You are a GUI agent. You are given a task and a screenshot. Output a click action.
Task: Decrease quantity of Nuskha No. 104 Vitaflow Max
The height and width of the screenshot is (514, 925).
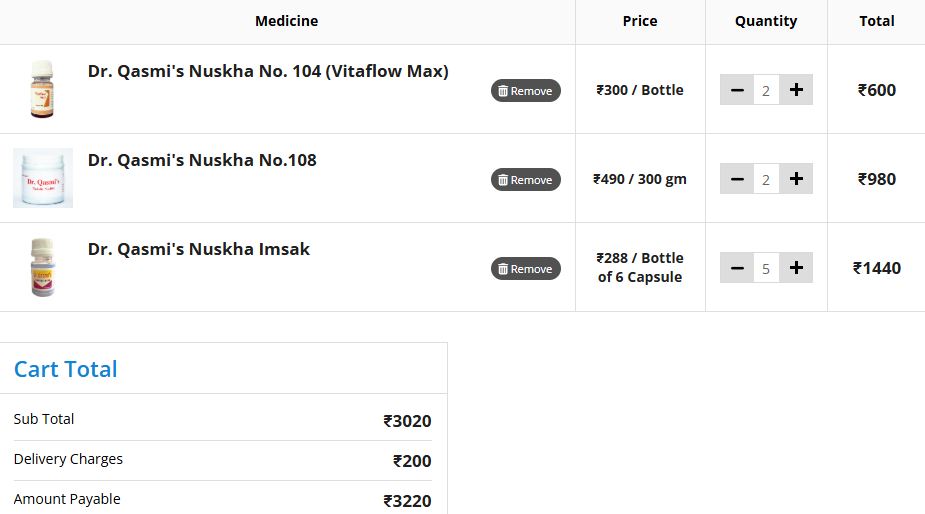tap(737, 90)
